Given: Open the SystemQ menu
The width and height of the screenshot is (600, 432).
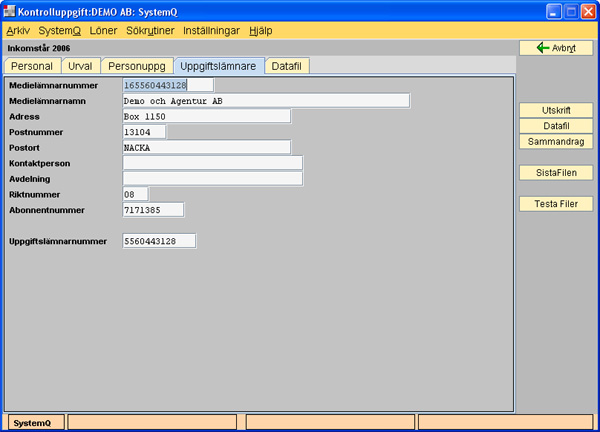Looking at the screenshot, I should coord(60,31).
